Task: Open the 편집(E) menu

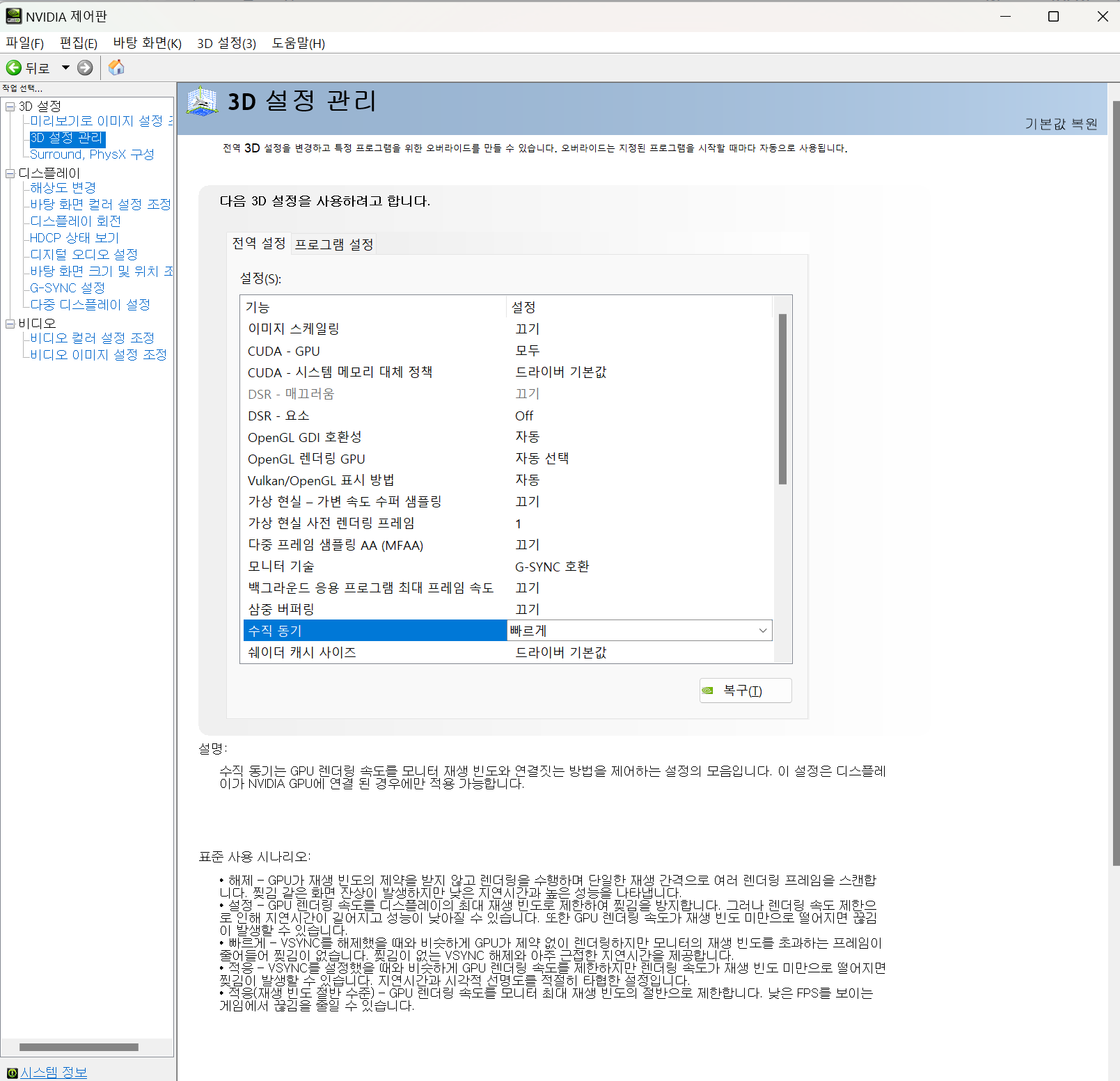Action: tap(79, 43)
